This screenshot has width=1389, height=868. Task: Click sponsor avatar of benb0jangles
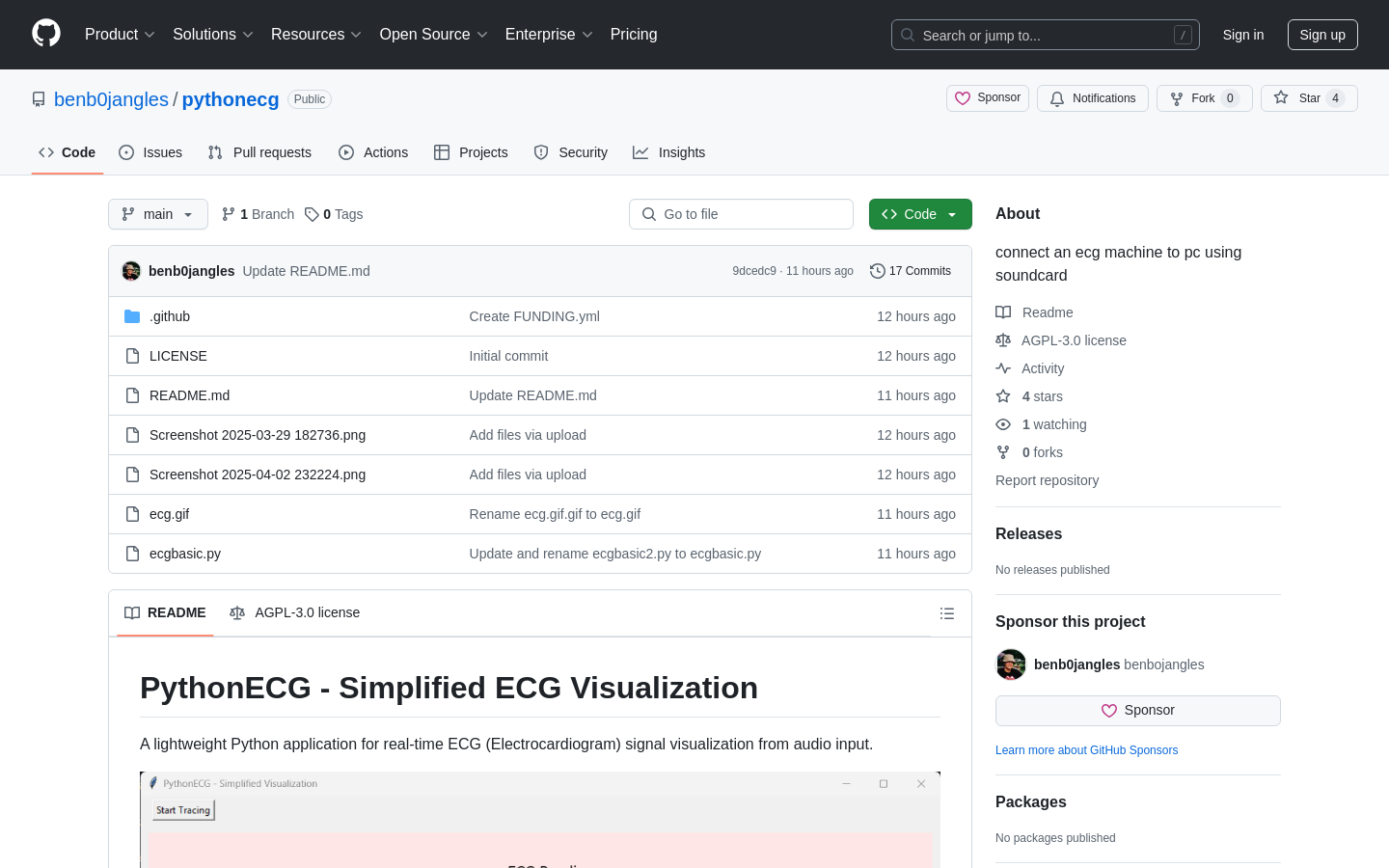(1011, 665)
